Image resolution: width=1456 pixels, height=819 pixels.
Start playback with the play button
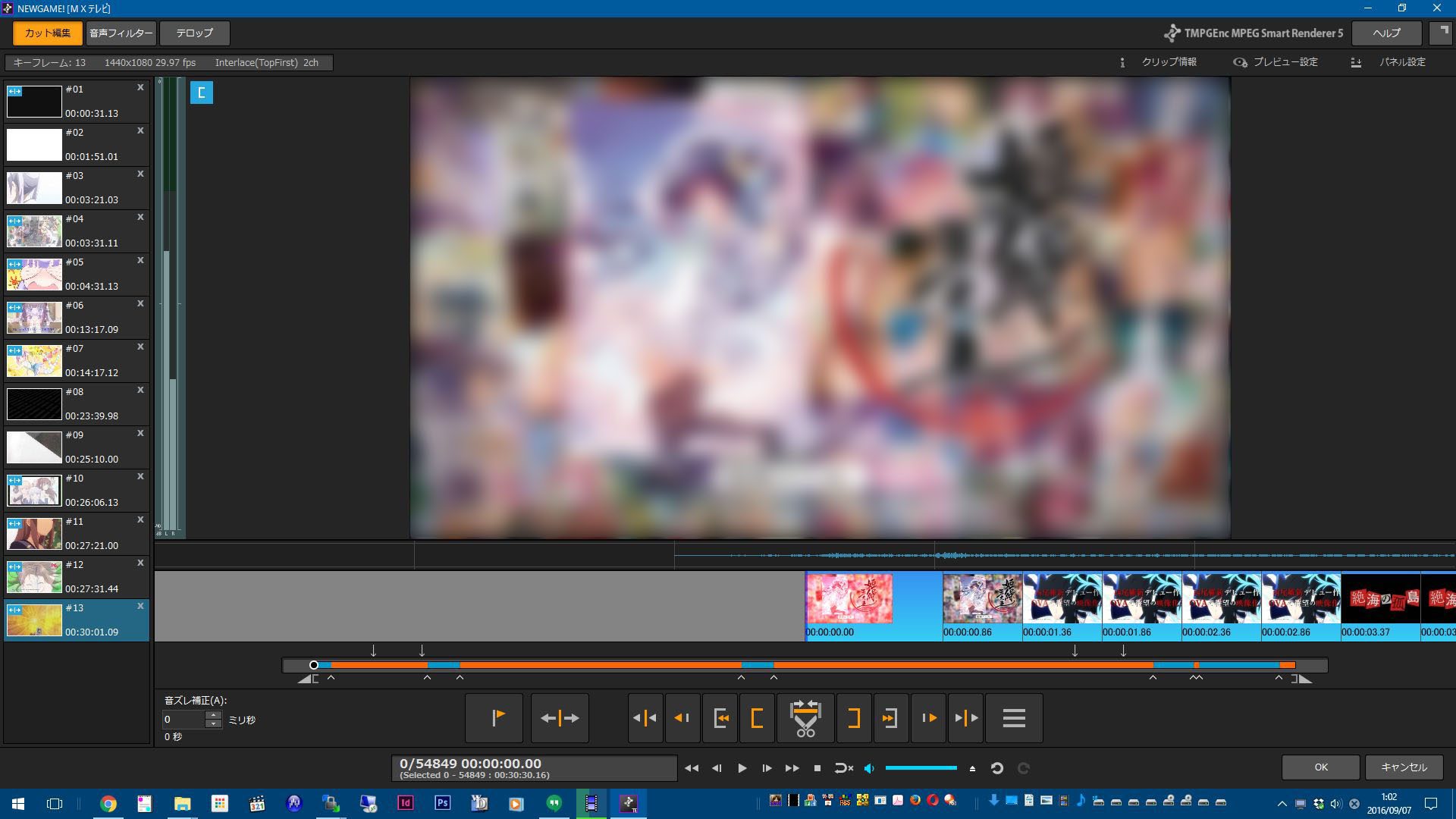742,768
